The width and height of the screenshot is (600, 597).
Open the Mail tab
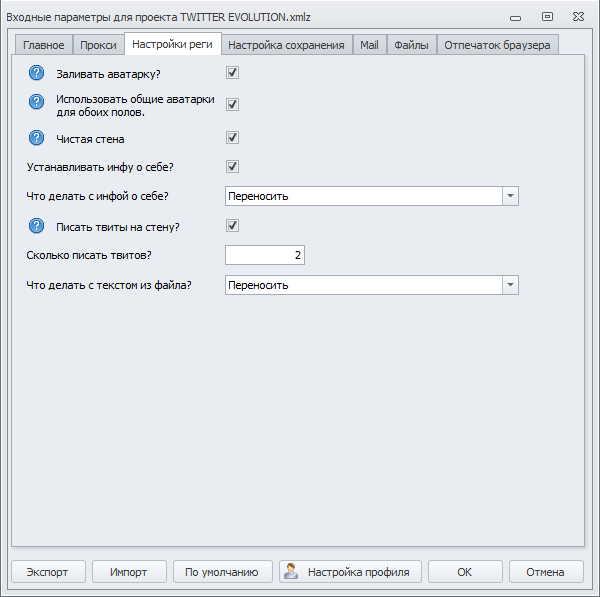click(369, 45)
